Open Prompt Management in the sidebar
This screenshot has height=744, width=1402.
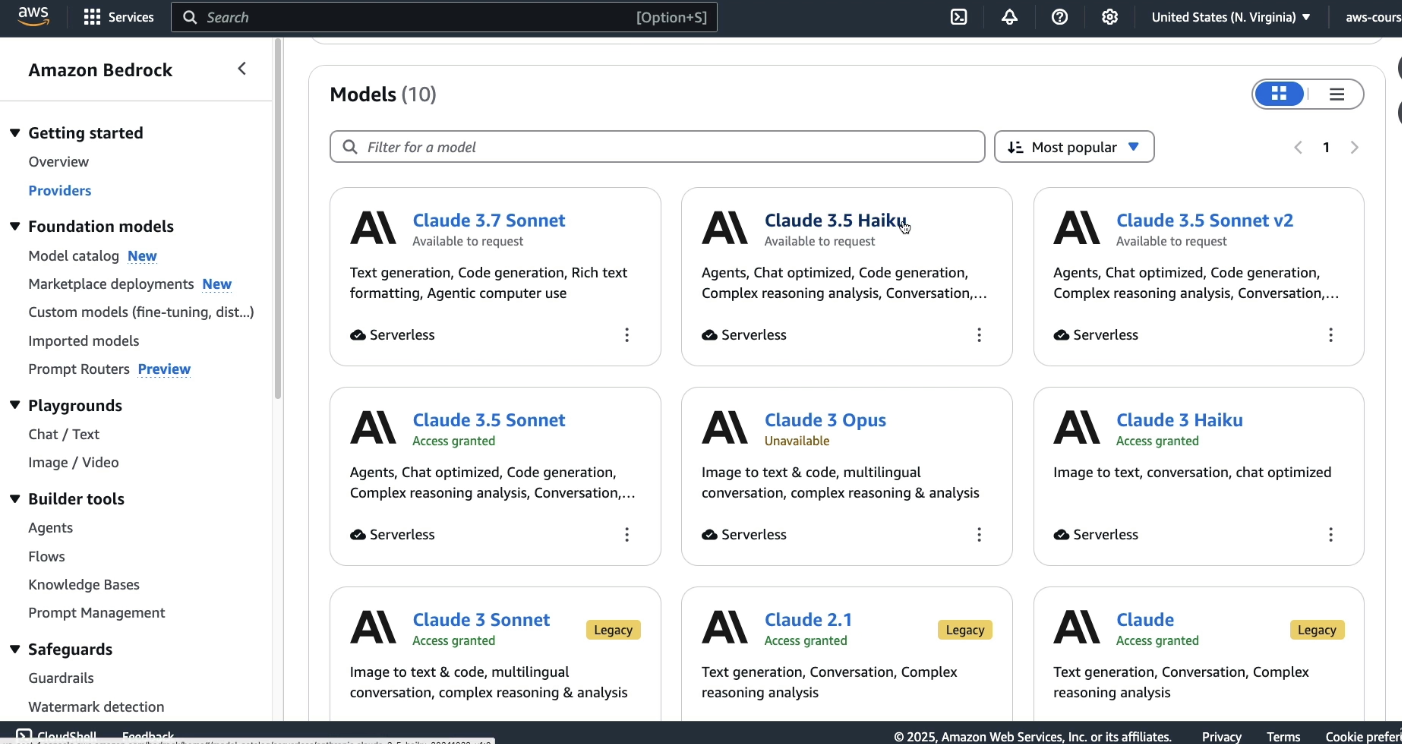(97, 613)
